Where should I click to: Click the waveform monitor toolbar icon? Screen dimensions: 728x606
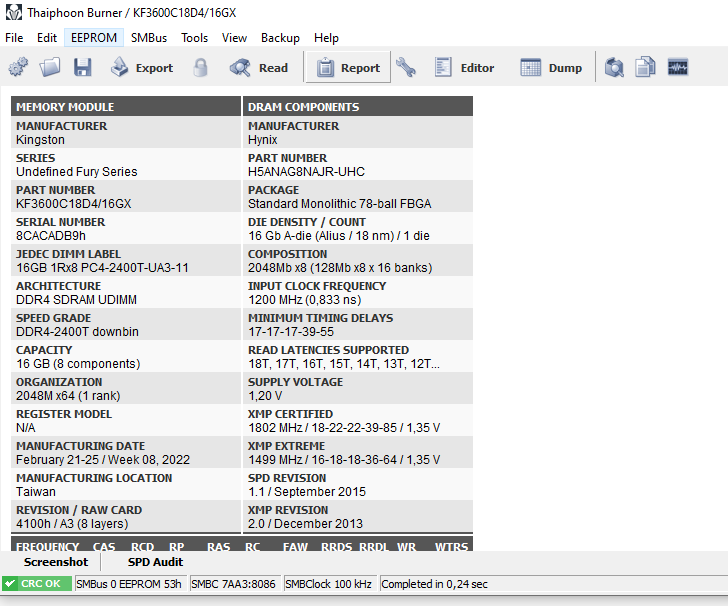(677, 67)
